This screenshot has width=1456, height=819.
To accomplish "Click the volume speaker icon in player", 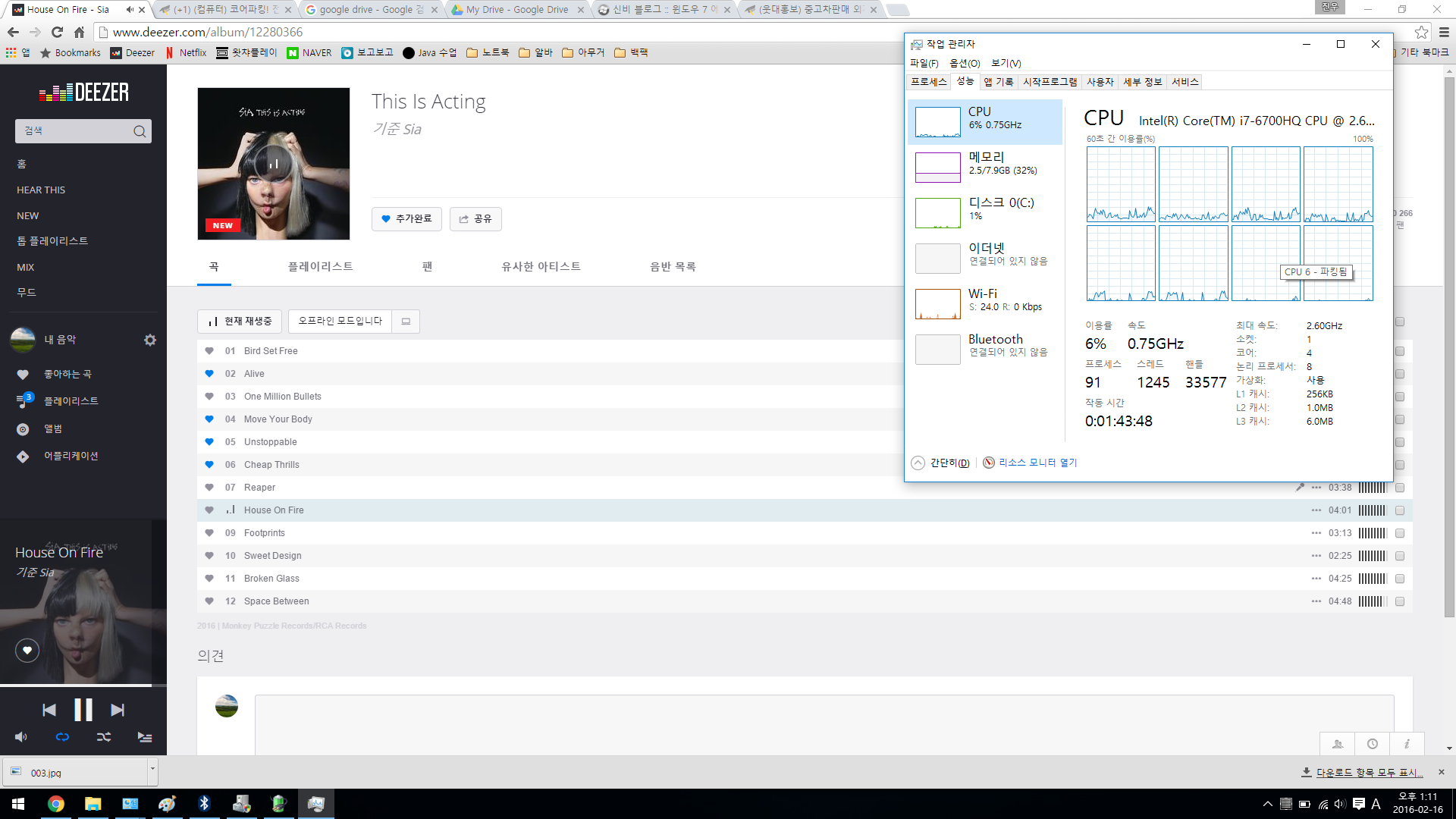I will [20, 737].
